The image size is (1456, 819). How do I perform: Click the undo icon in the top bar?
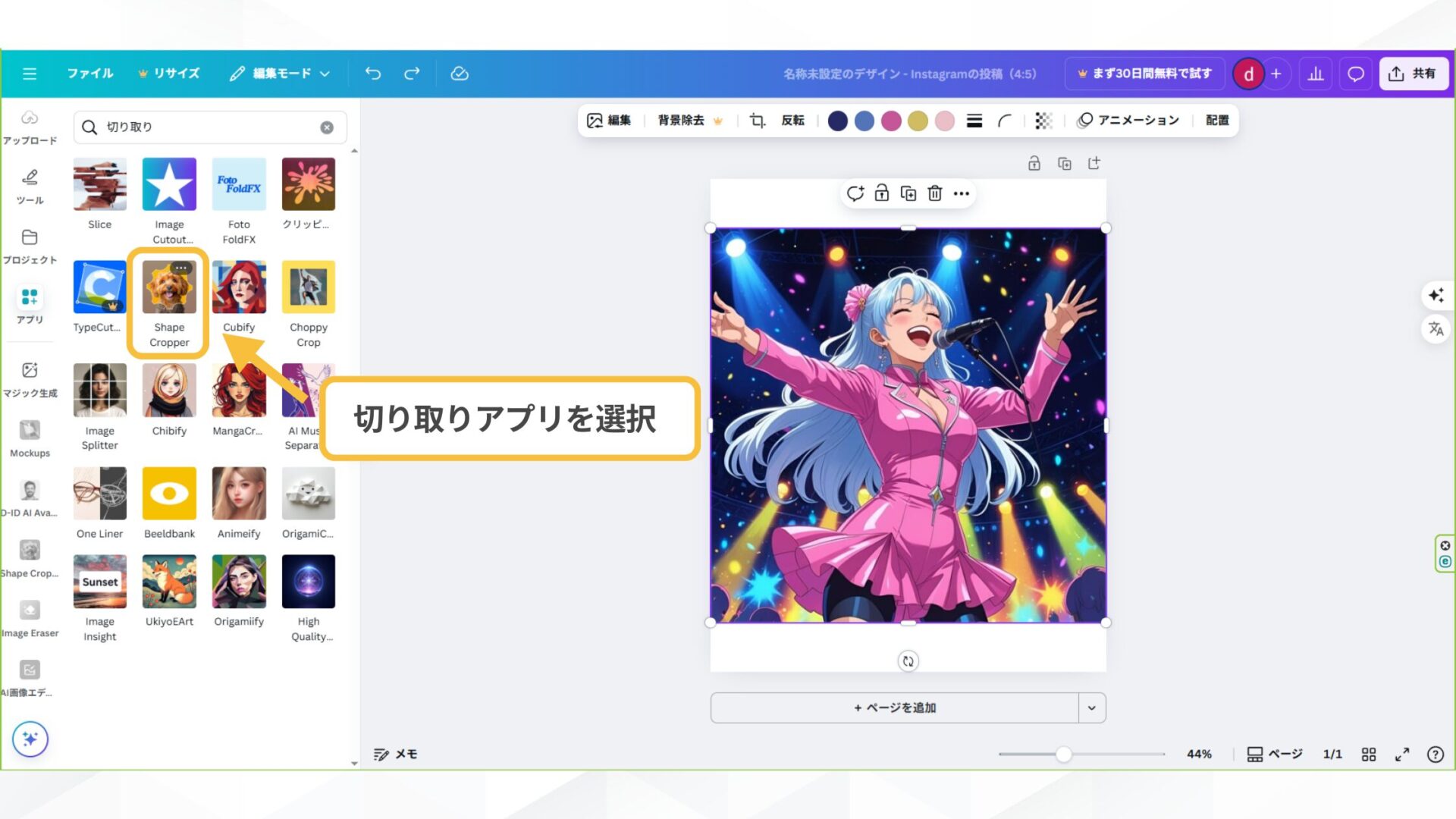coord(372,73)
